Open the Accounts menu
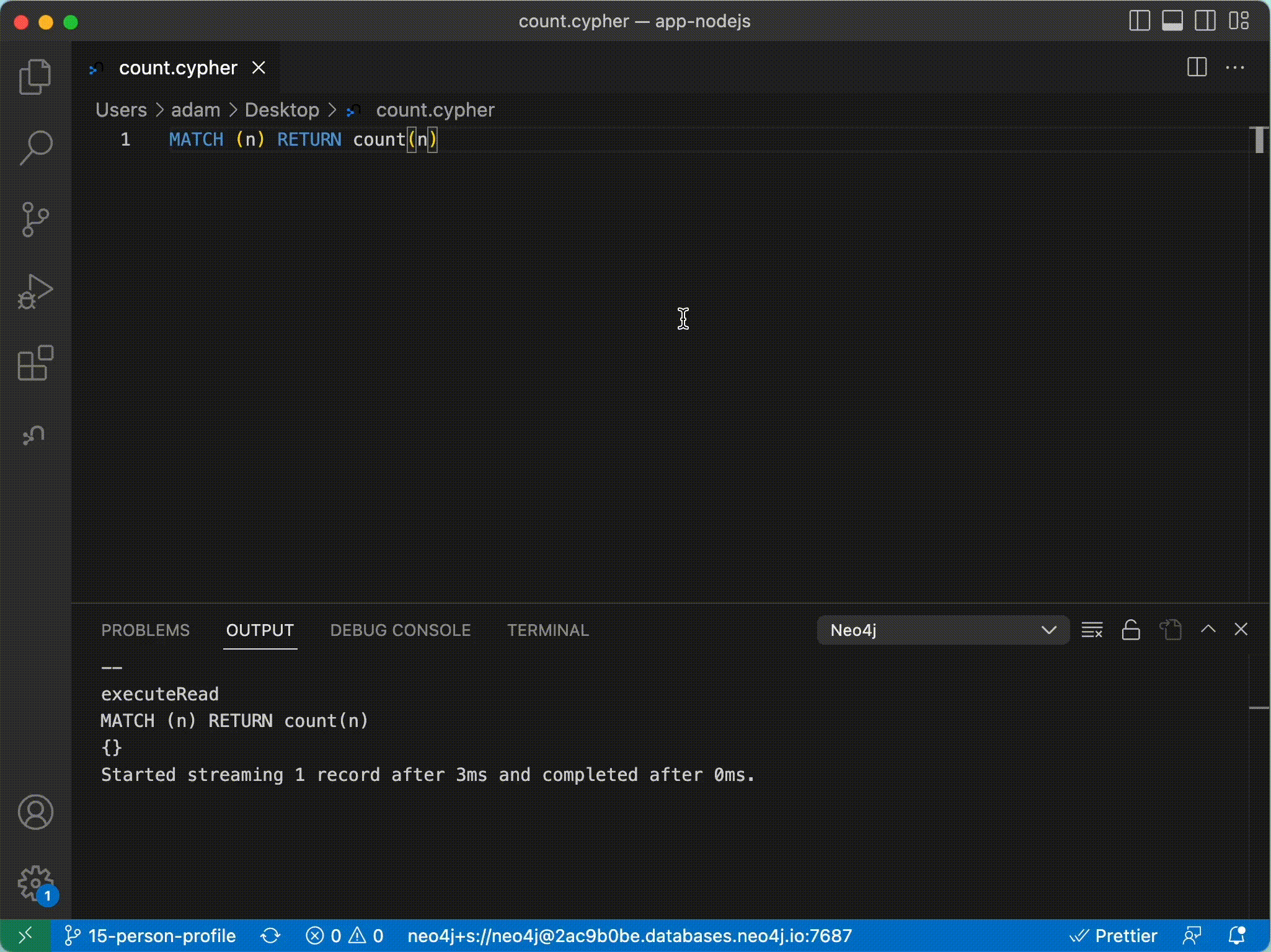Viewport: 1271px width, 952px height. pos(35,812)
